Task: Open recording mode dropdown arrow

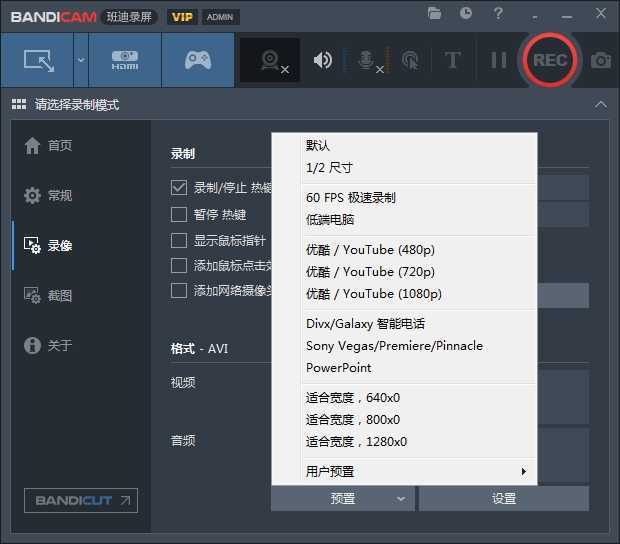Action: click(81, 60)
